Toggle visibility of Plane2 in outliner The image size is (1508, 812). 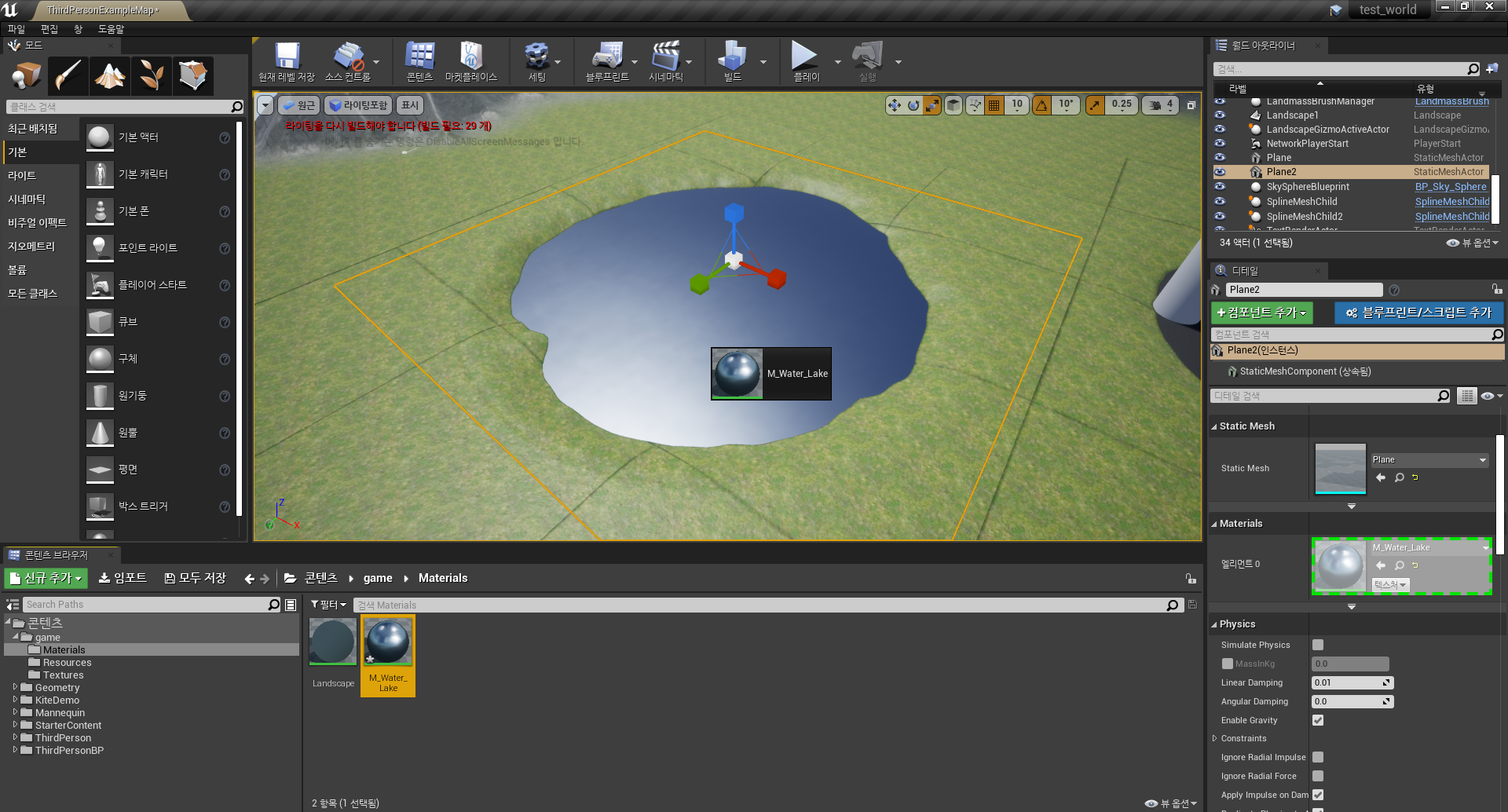coord(1220,172)
